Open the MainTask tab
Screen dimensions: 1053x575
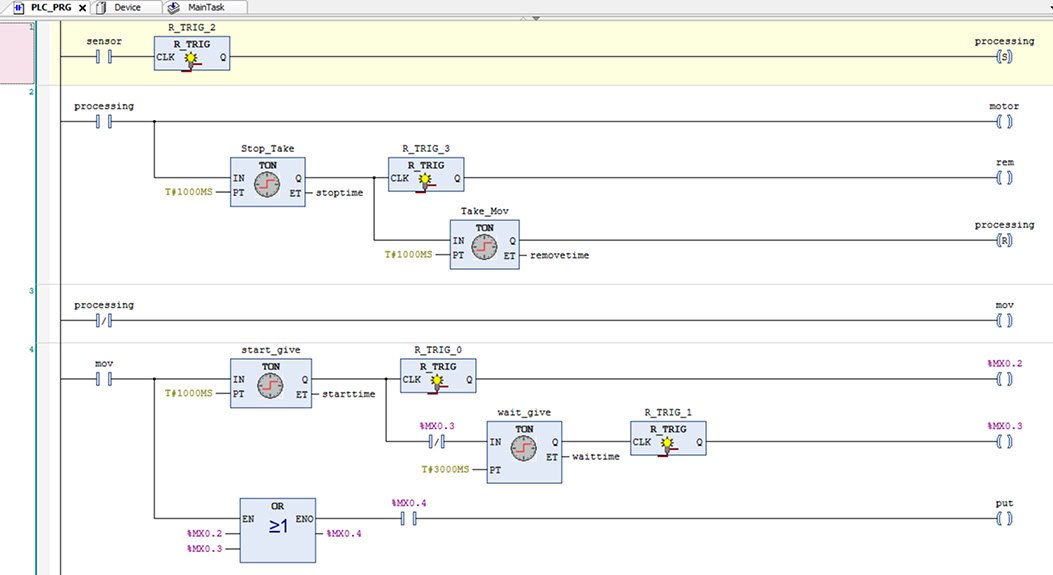pos(205,7)
